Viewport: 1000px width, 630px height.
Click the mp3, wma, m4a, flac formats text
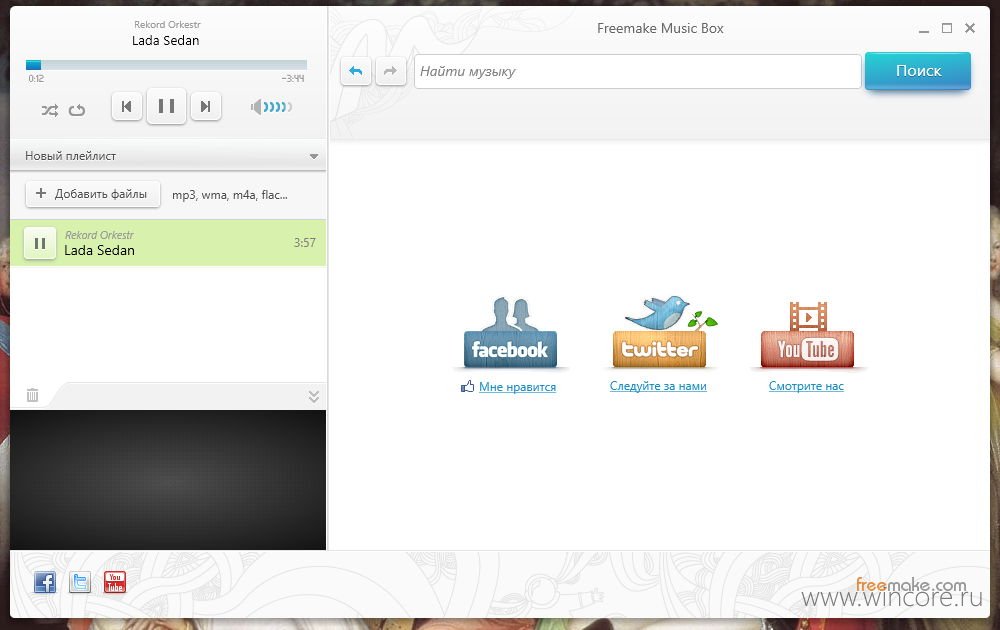click(230, 195)
